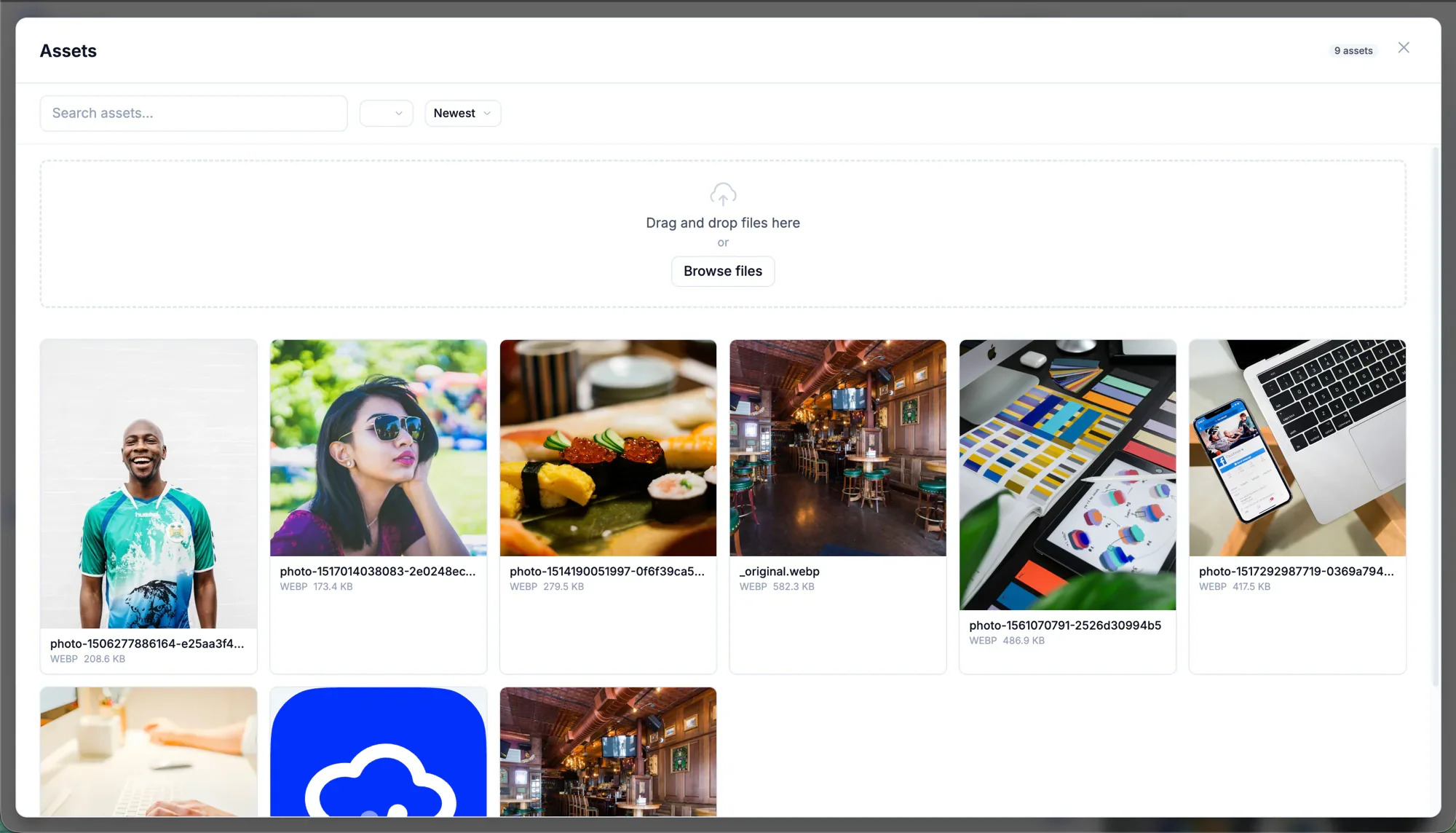Select the smiling man in jersey thumbnail

(149, 484)
